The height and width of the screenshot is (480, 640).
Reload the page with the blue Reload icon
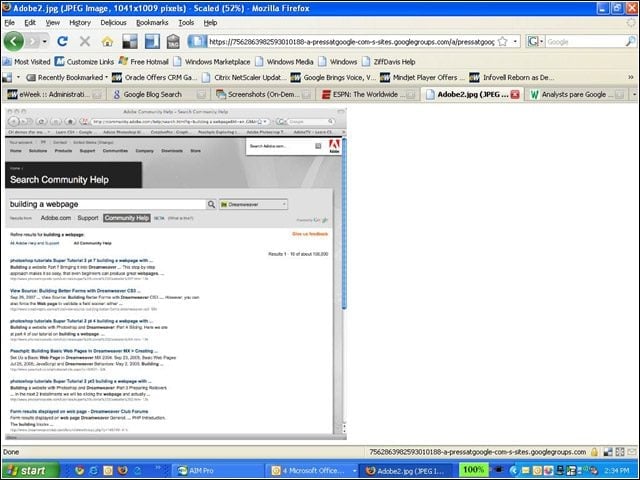pos(62,41)
